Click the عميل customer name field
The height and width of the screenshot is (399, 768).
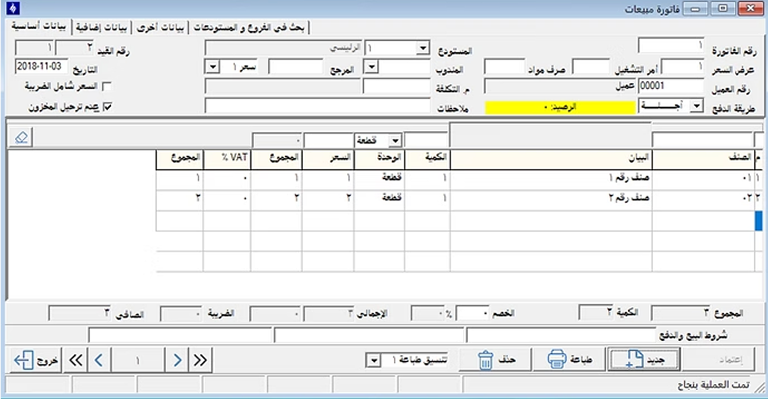coord(560,87)
